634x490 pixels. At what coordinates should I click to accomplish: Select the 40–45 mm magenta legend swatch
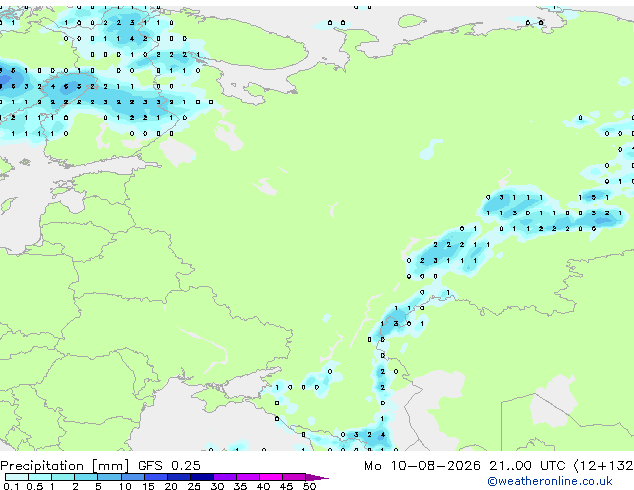pos(271,477)
